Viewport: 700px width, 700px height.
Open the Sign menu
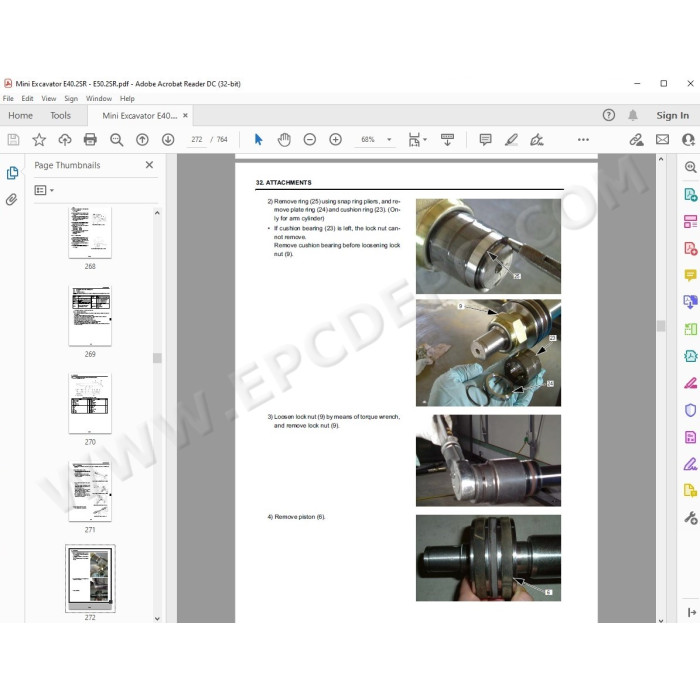point(71,98)
